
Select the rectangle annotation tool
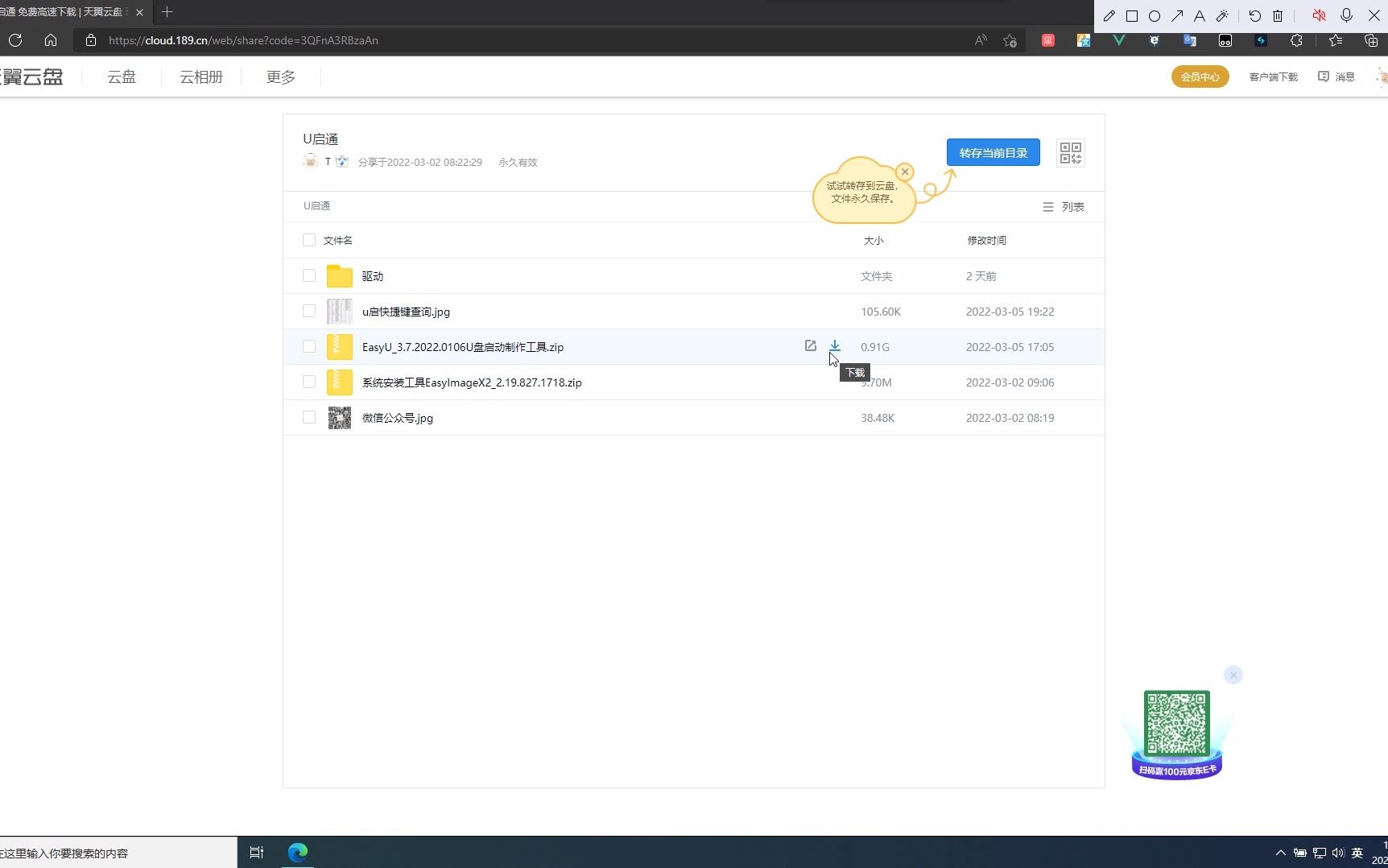[1132, 16]
